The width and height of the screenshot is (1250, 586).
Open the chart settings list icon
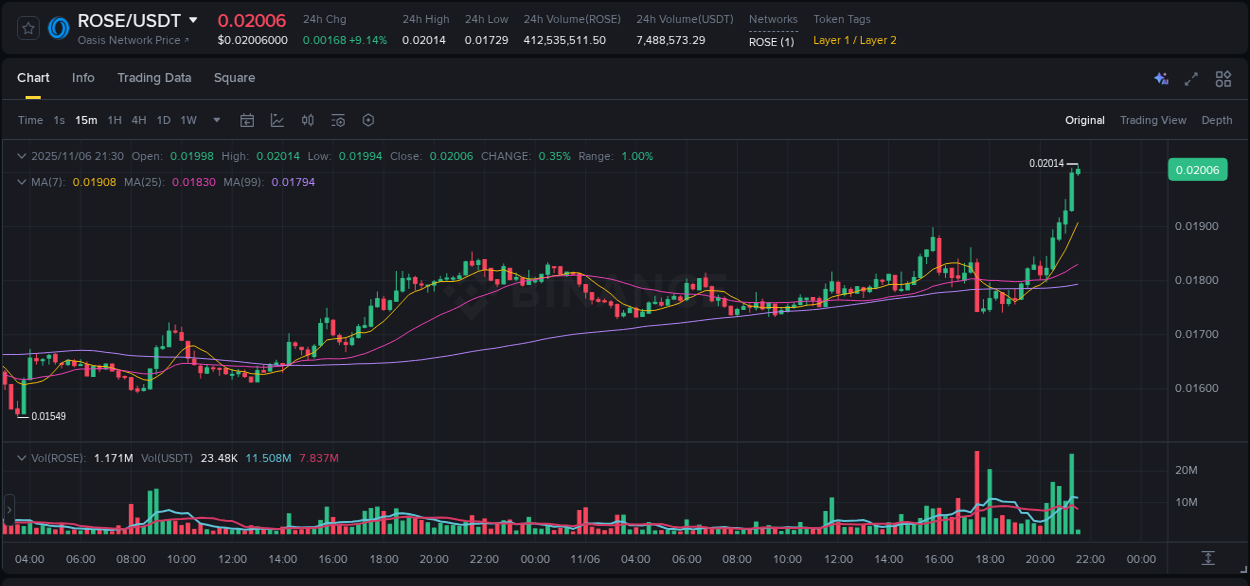click(x=337, y=120)
